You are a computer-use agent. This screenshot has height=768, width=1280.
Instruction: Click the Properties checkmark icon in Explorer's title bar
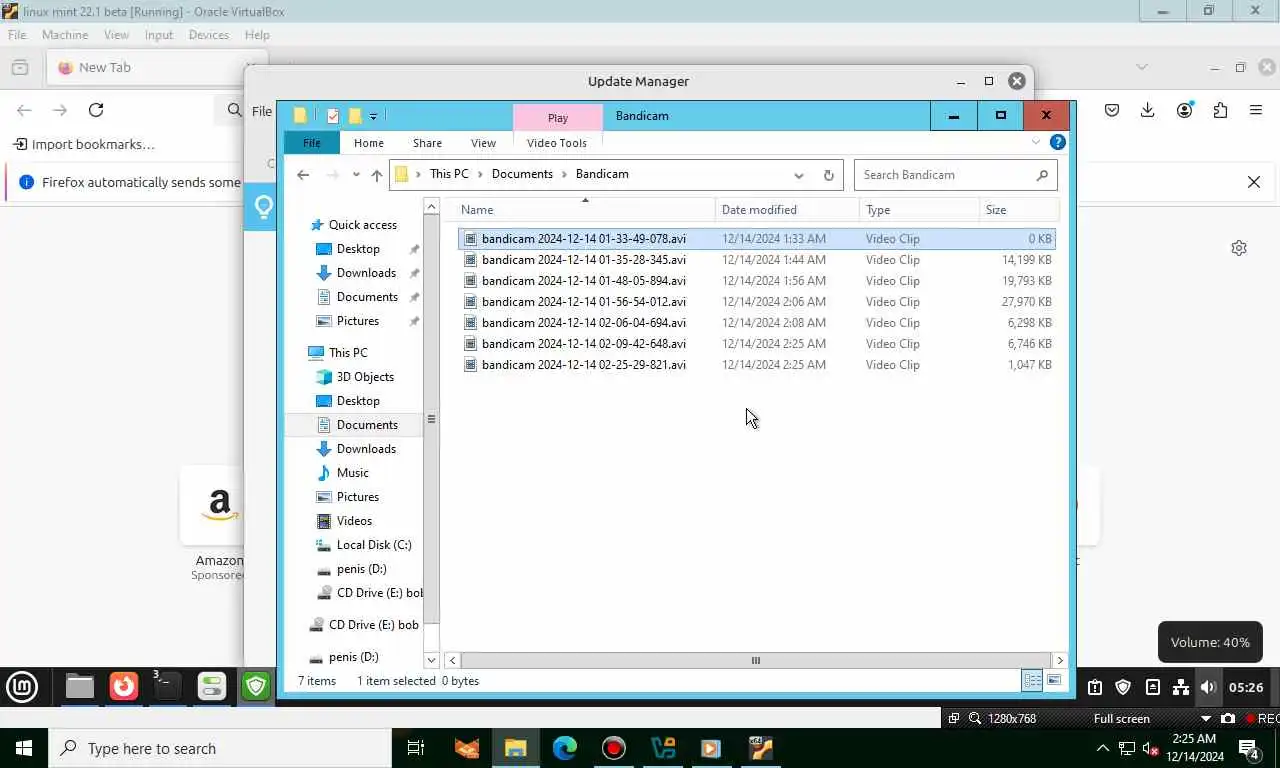coord(333,116)
